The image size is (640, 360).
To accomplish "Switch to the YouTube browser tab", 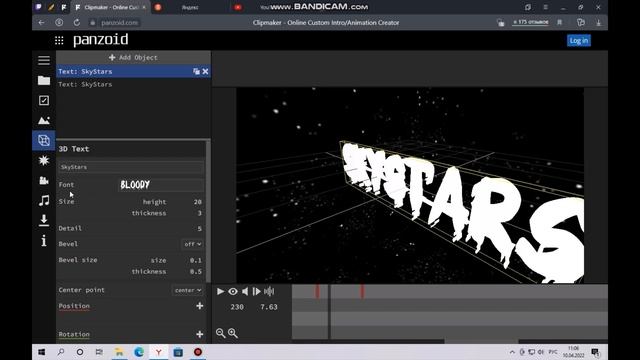I will (238, 7).
